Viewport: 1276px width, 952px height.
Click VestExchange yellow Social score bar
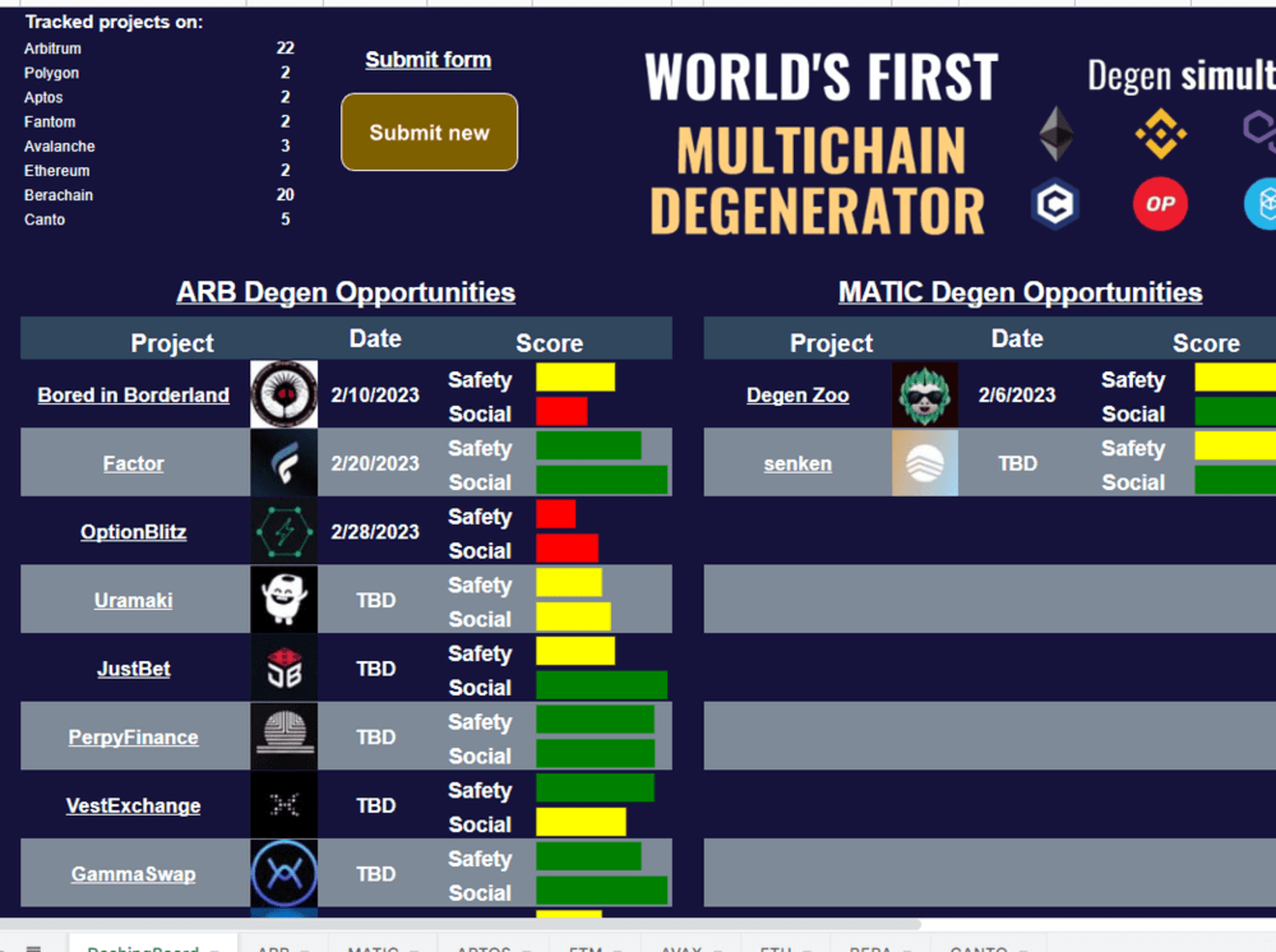tap(581, 822)
